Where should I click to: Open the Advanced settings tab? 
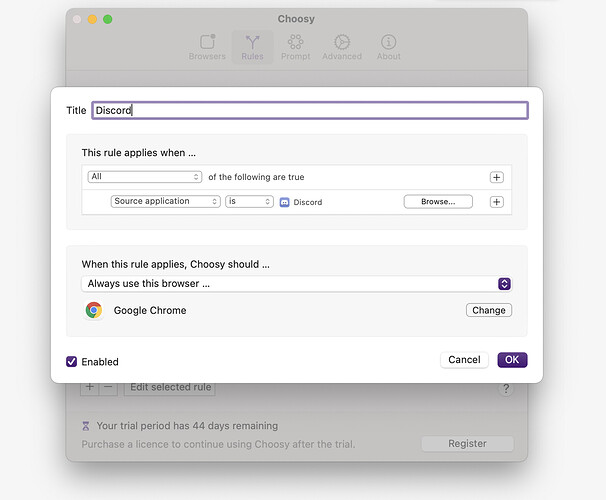[x=341, y=47]
